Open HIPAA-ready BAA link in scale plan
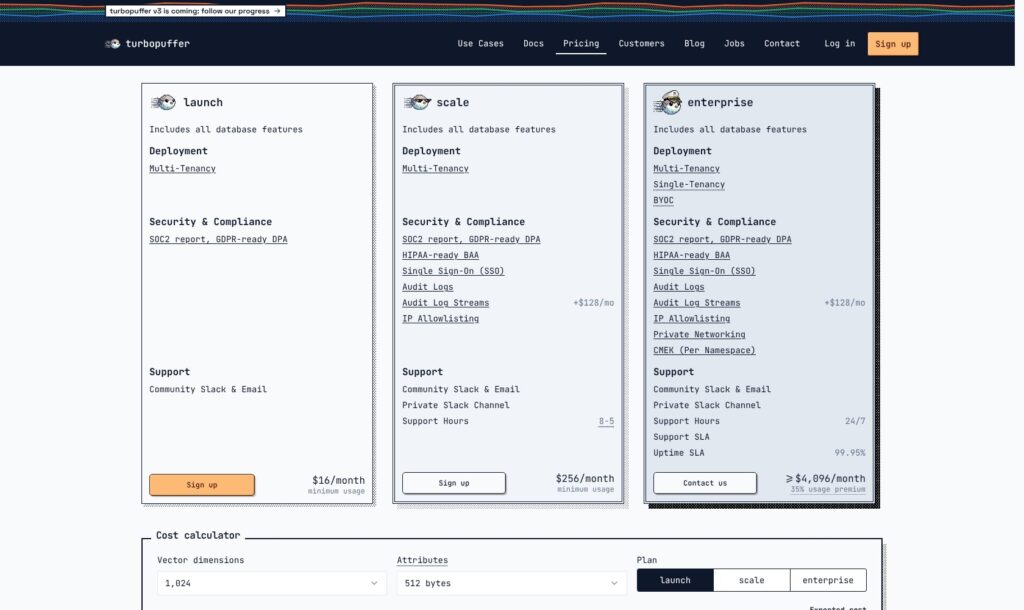Image resolution: width=1024 pixels, height=610 pixels. (x=440, y=255)
